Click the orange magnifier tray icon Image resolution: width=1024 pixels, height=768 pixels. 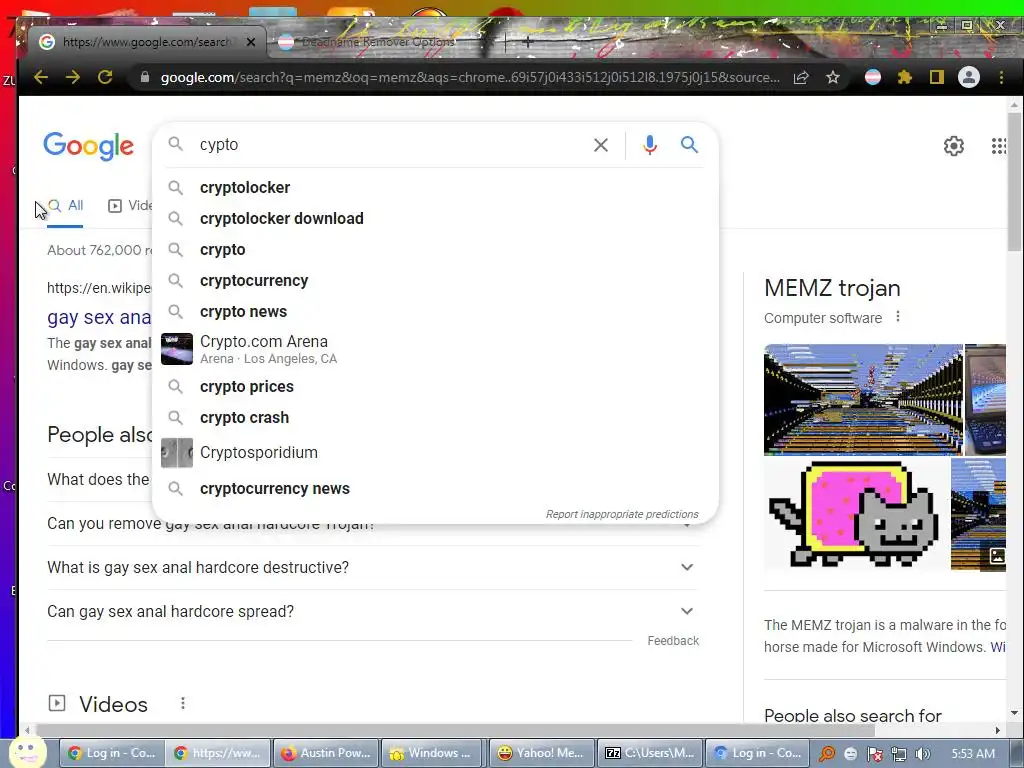click(x=827, y=754)
